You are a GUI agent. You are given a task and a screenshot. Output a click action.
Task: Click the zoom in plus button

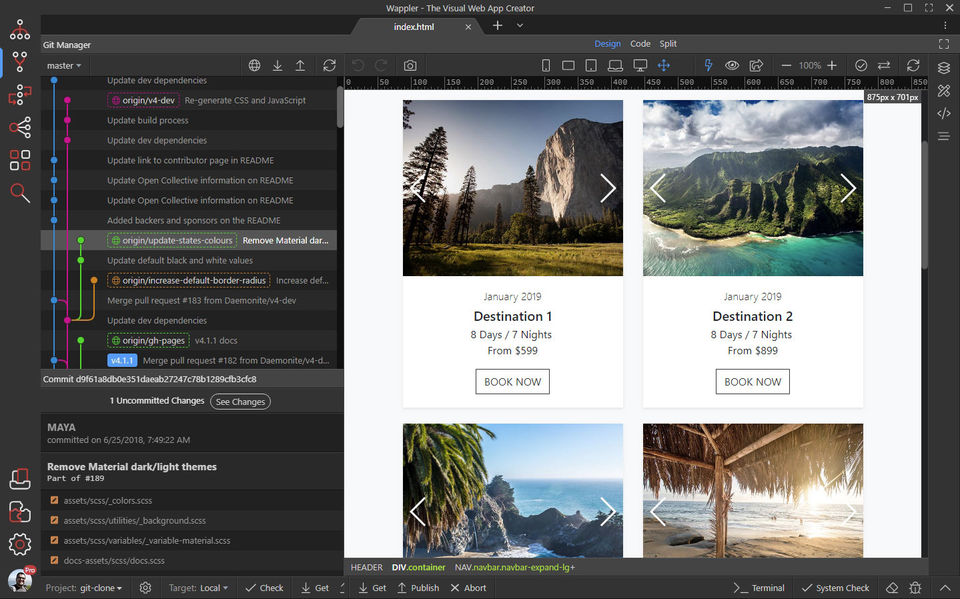click(x=832, y=65)
